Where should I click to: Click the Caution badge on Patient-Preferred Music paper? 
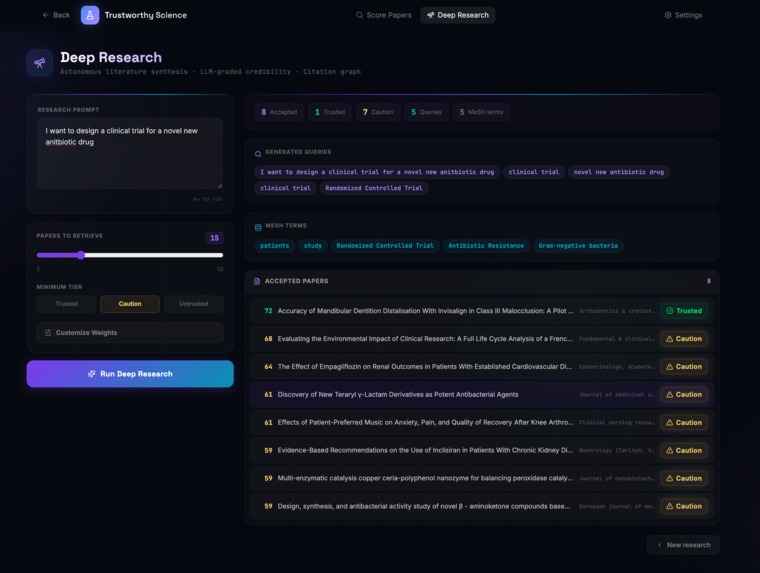684,423
